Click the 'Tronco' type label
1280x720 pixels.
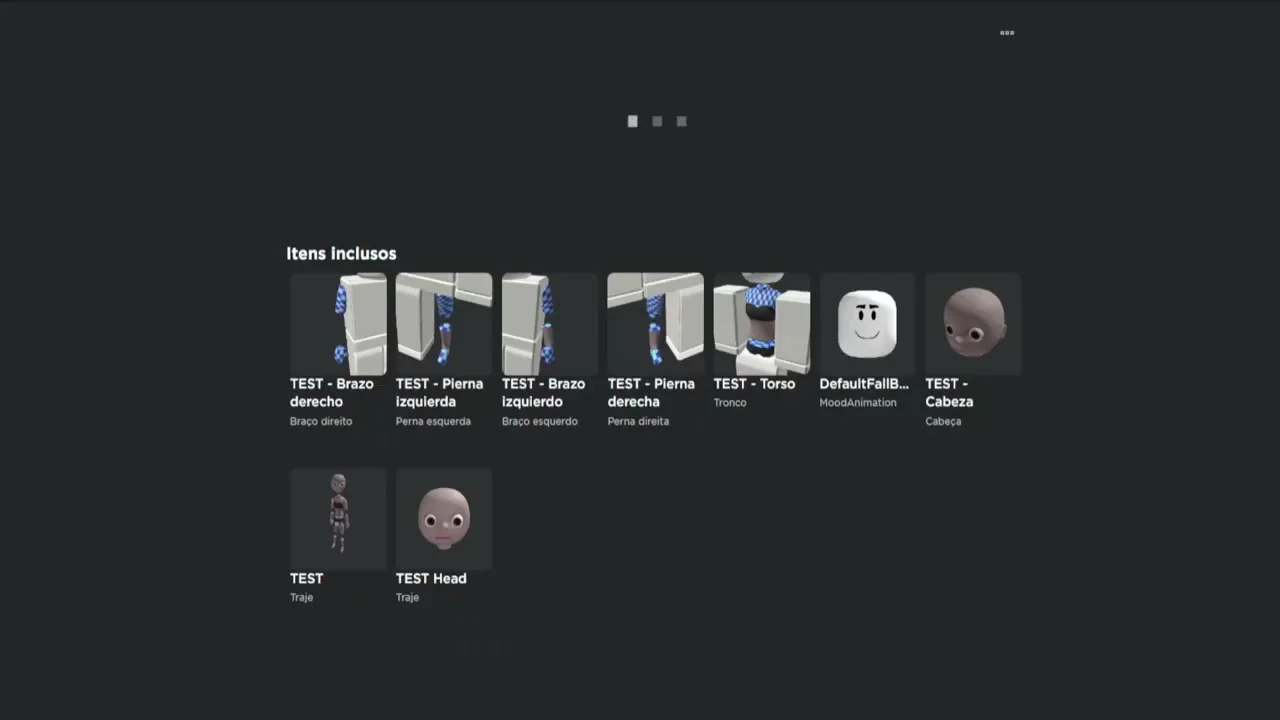(x=730, y=402)
